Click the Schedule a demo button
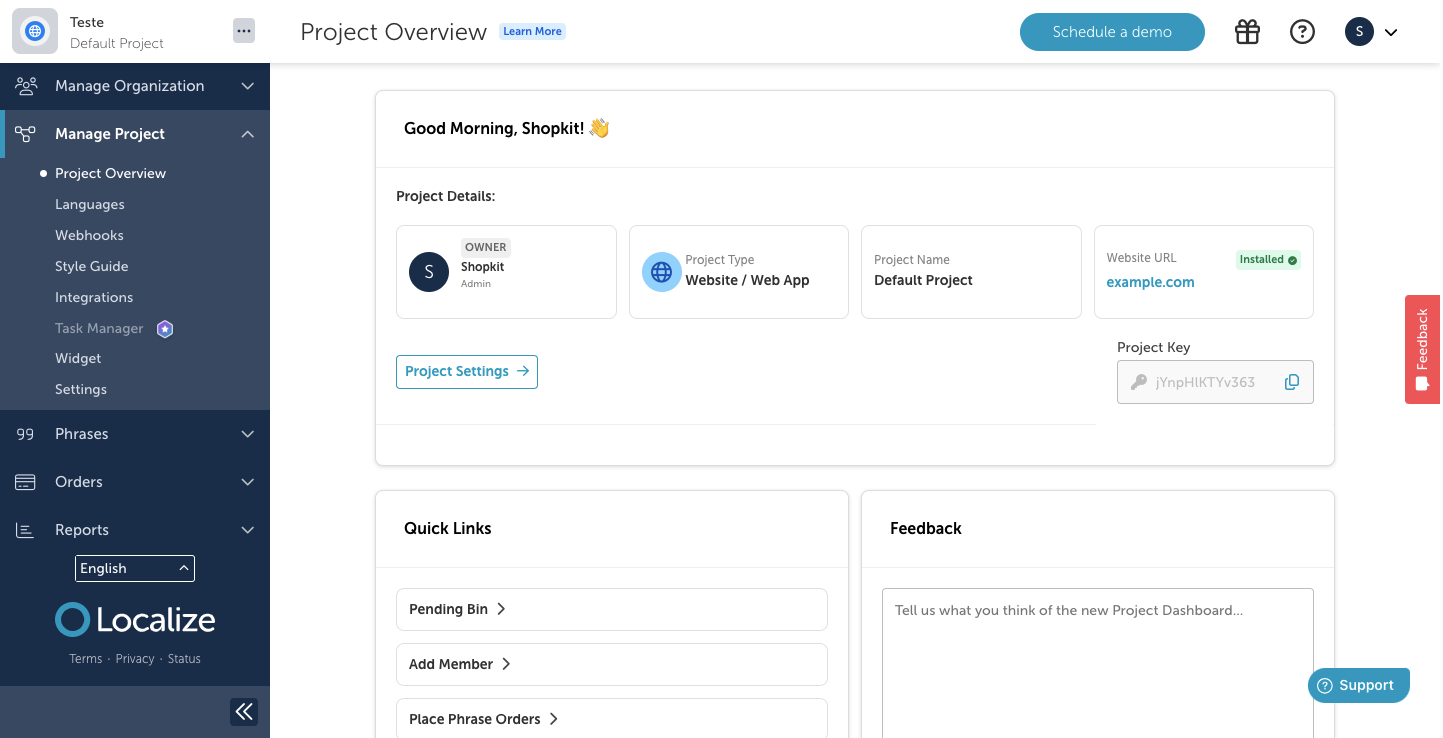1443x738 pixels. 1112,32
